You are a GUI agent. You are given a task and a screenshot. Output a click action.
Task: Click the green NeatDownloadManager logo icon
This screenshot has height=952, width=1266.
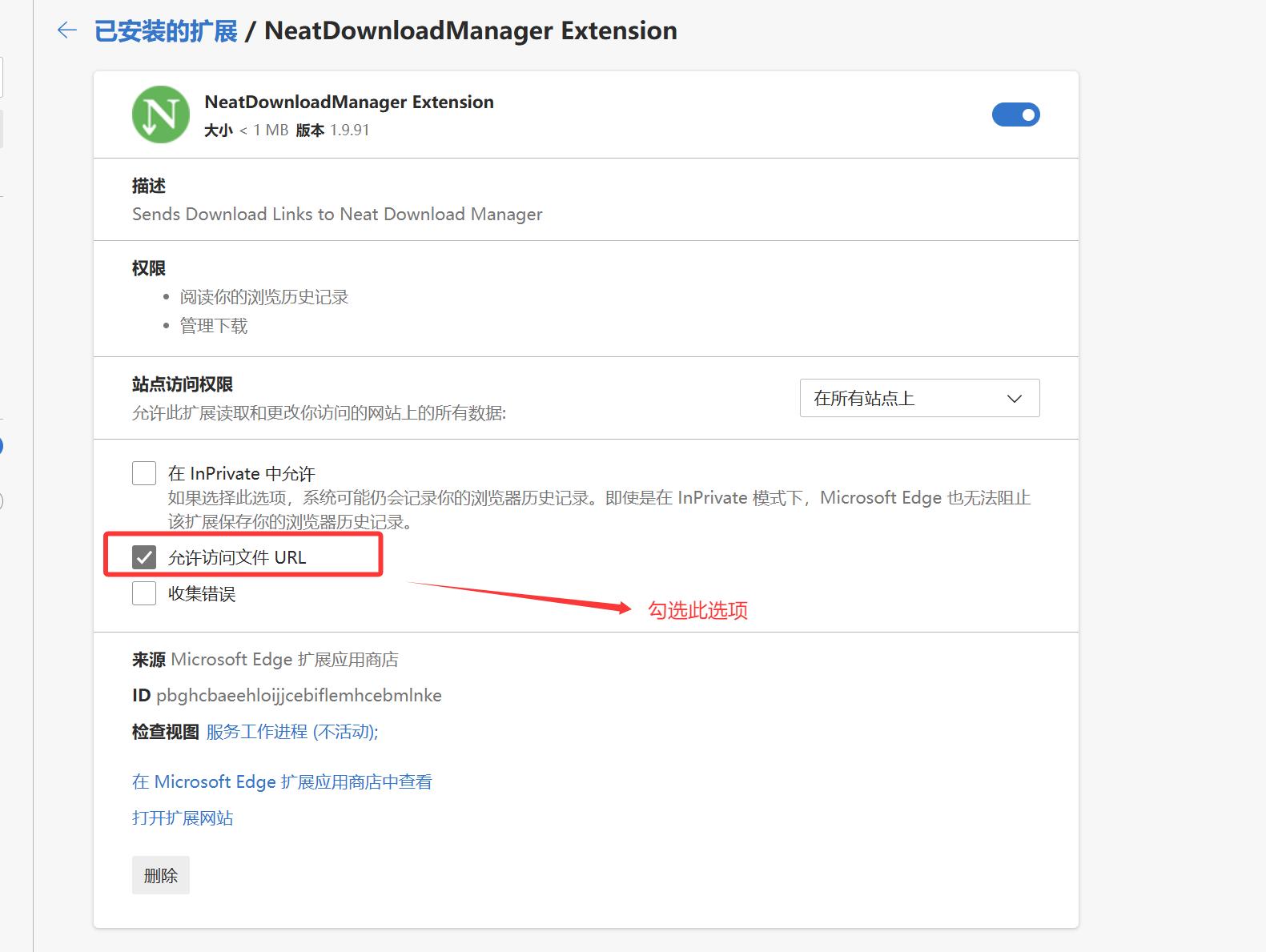[161, 114]
